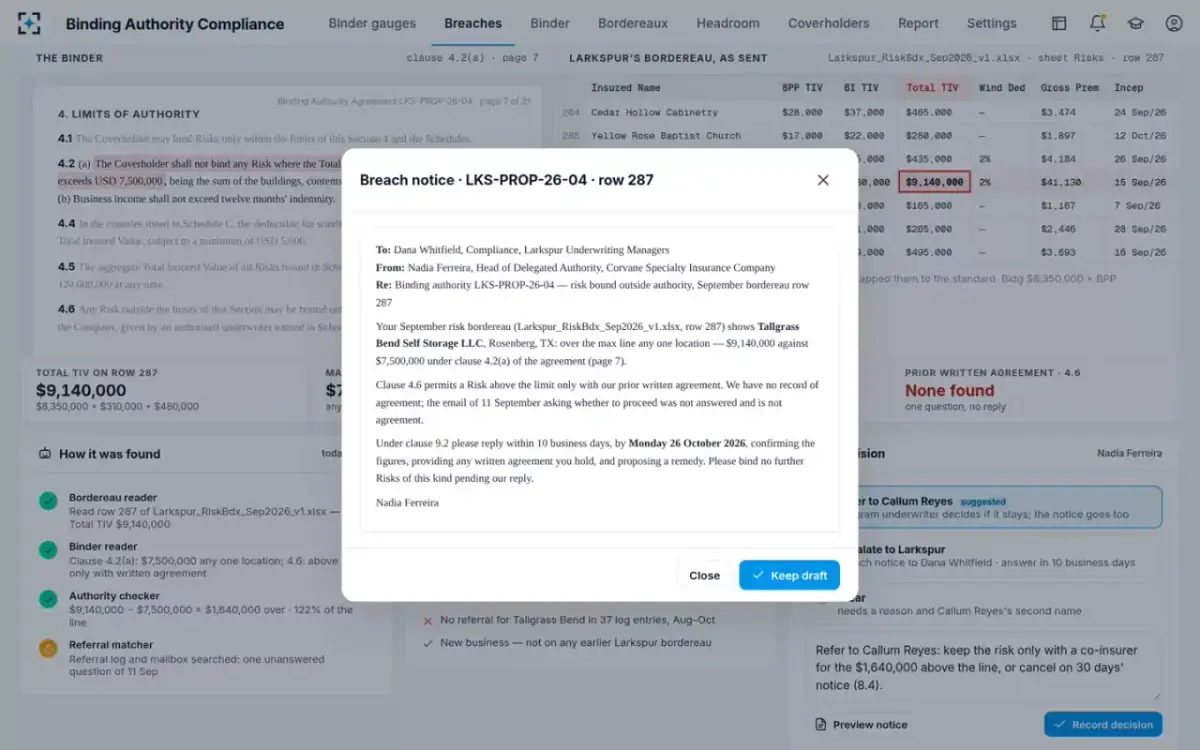Click the Close button in the dialog
The image size is (1200, 750).
pos(704,575)
